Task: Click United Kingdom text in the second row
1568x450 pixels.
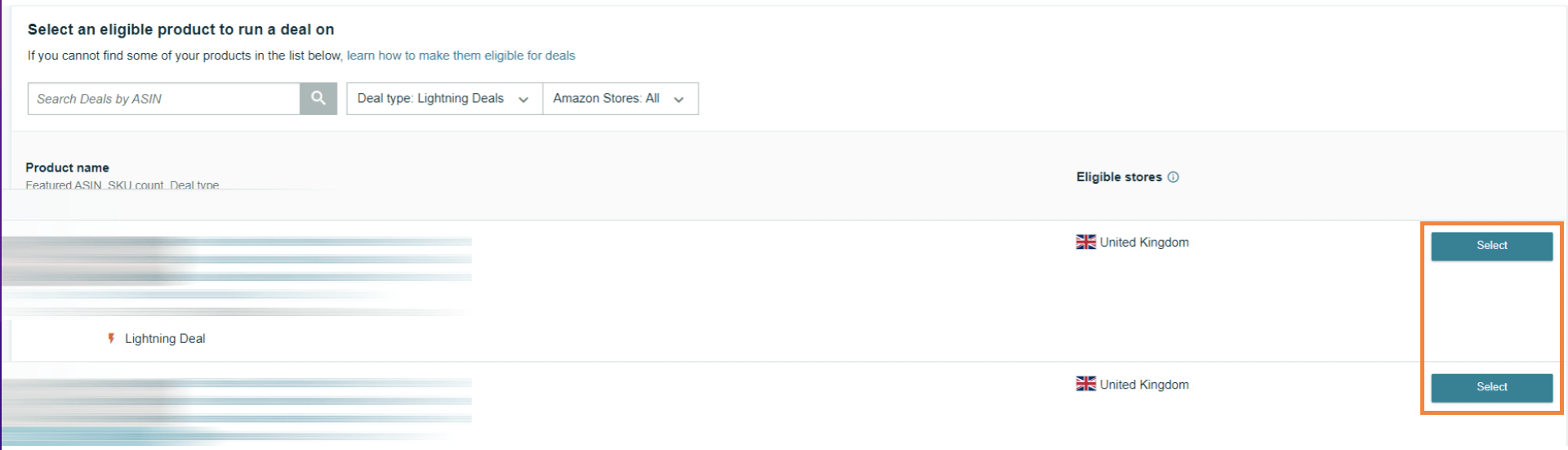Action: pyautogui.click(x=1143, y=385)
